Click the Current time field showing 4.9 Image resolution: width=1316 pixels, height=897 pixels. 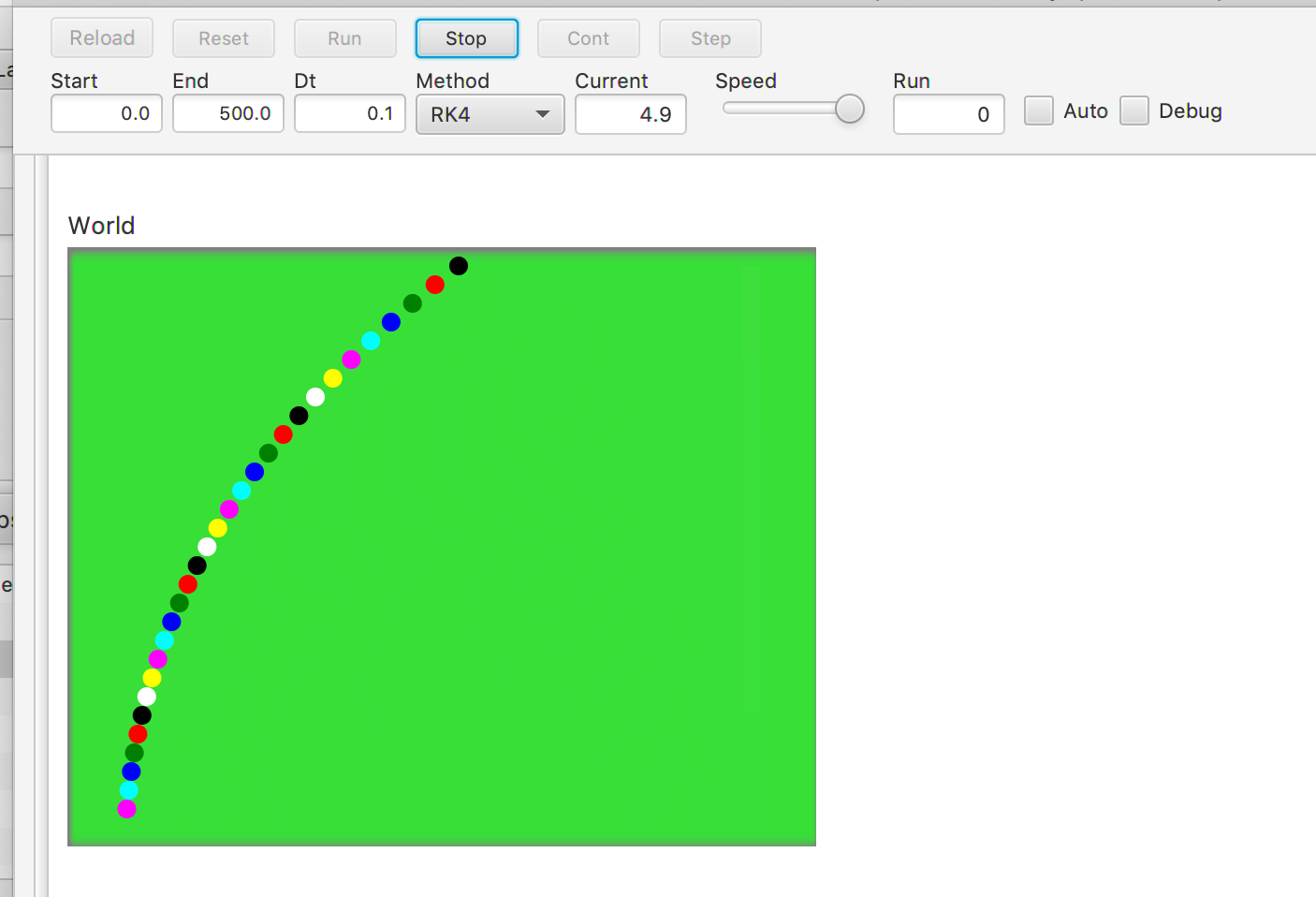631,114
